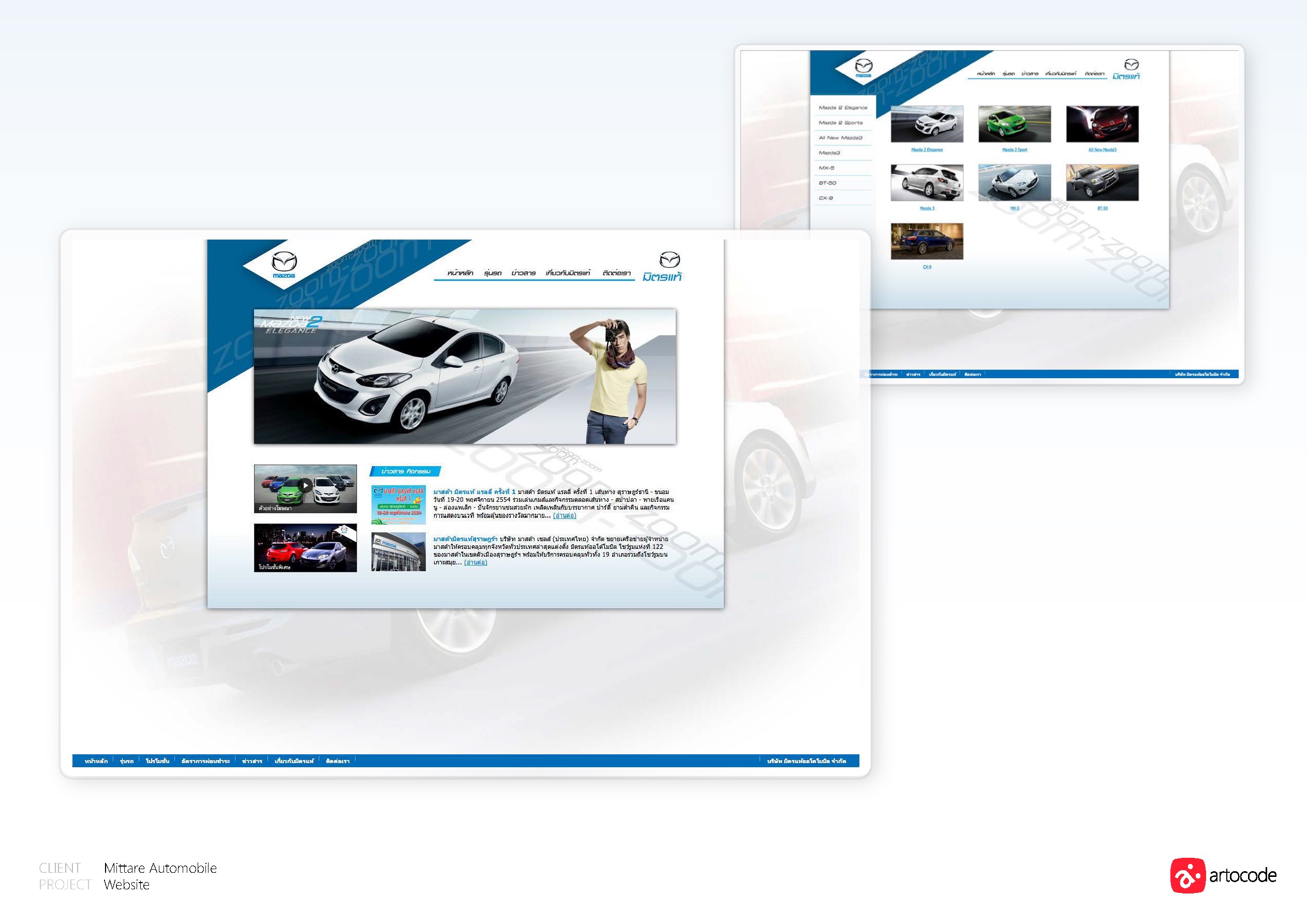This screenshot has height=924, width=1307.
Task: Select BT-50 in the models sidebar
Action: tap(828, 183)
